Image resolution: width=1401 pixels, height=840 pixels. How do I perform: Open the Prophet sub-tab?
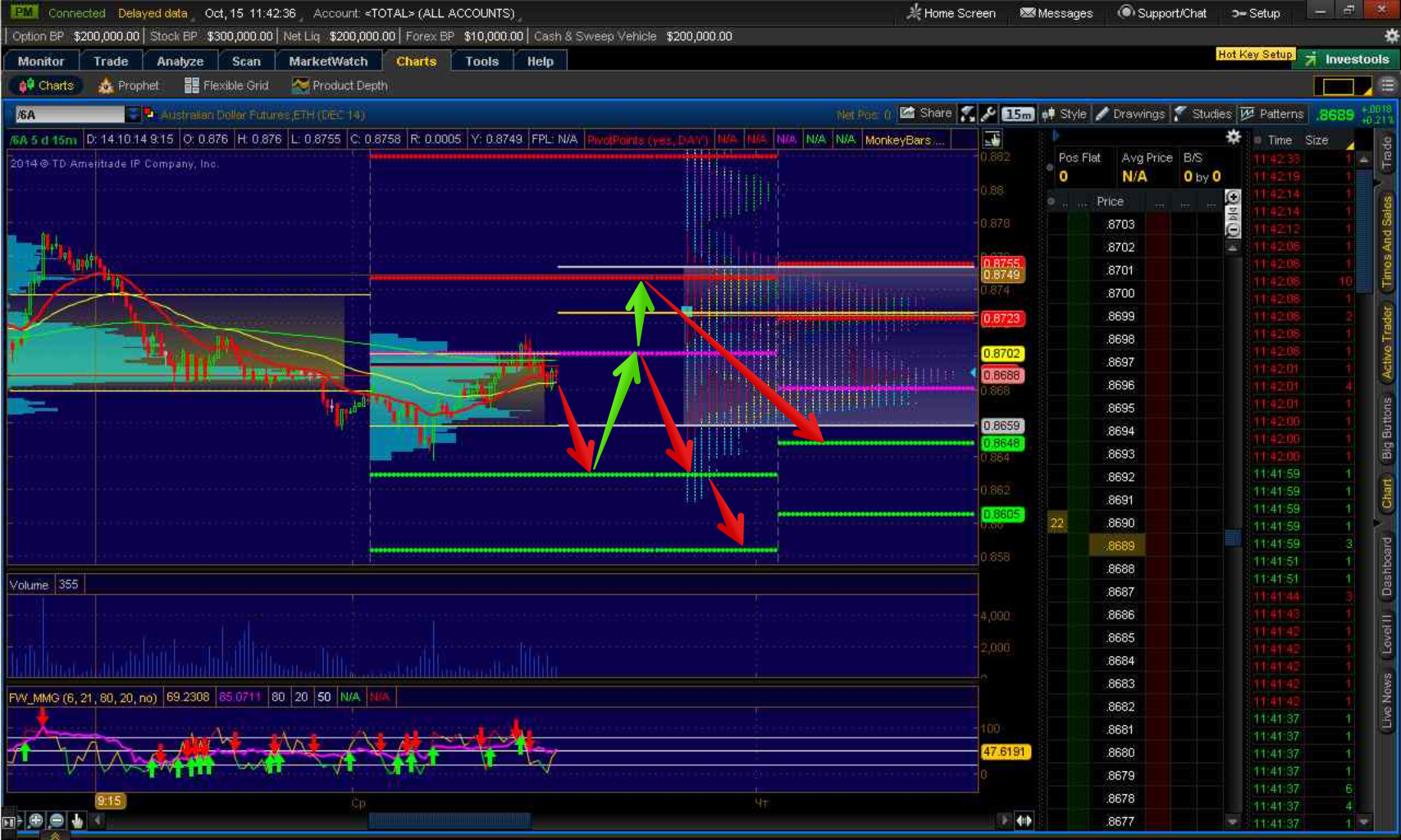click(129, 85)
